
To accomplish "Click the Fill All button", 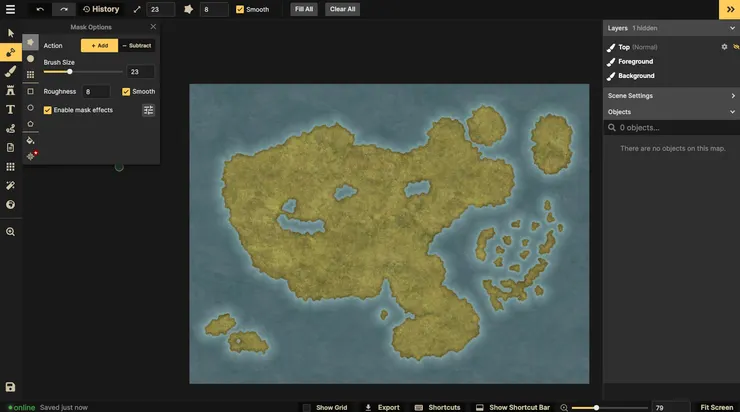I will click(304, 9).
